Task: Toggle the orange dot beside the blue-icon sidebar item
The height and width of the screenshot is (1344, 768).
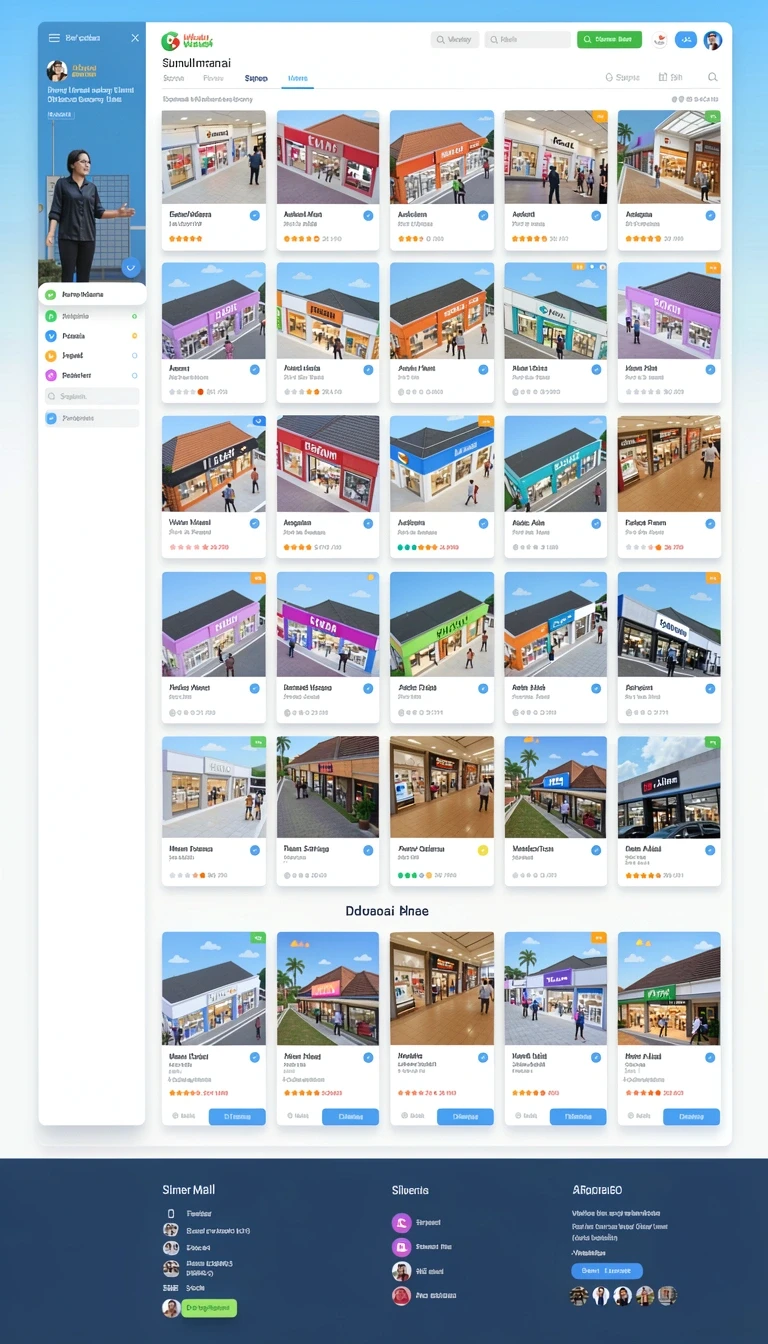Action: coord(134,336)
